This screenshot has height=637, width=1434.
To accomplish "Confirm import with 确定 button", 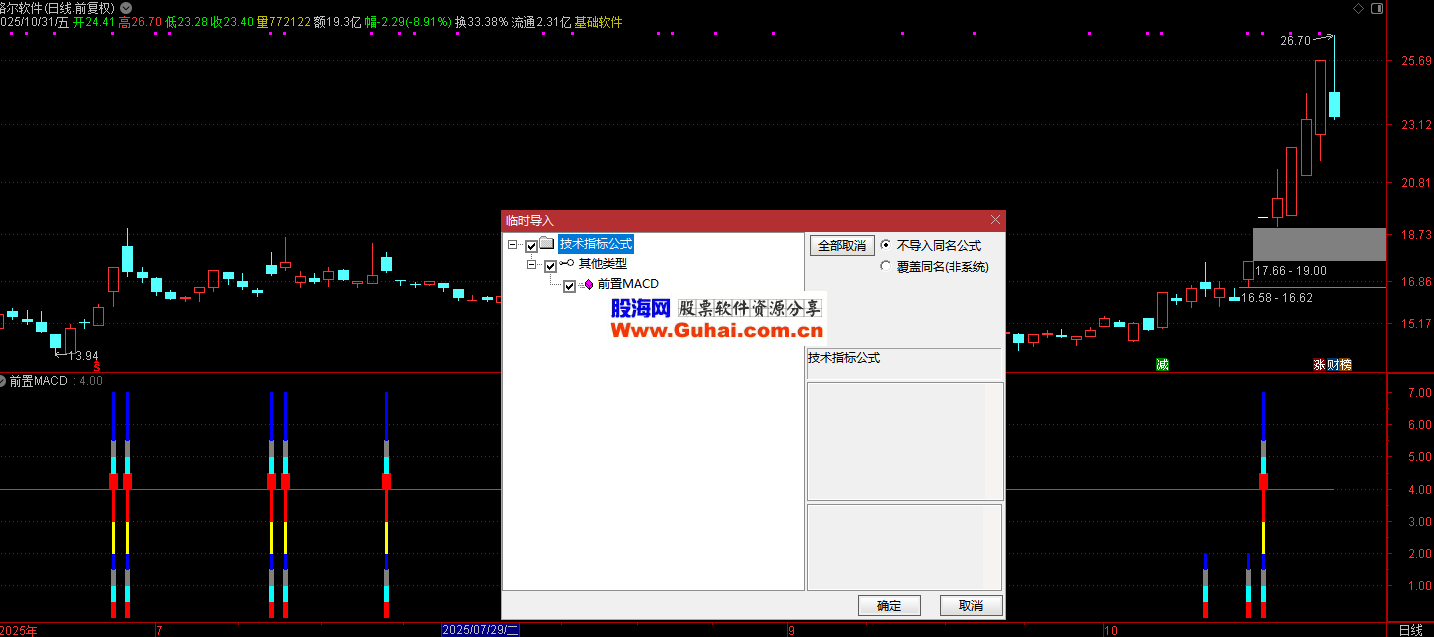I will pyautogui.click(x=888, y=605).
